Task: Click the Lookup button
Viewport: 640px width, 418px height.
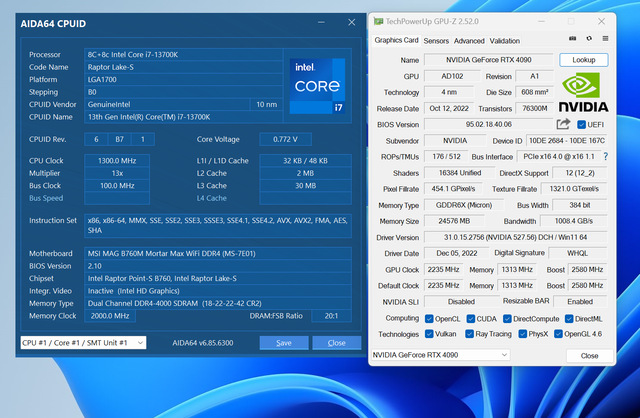Action: click(584, 60)
